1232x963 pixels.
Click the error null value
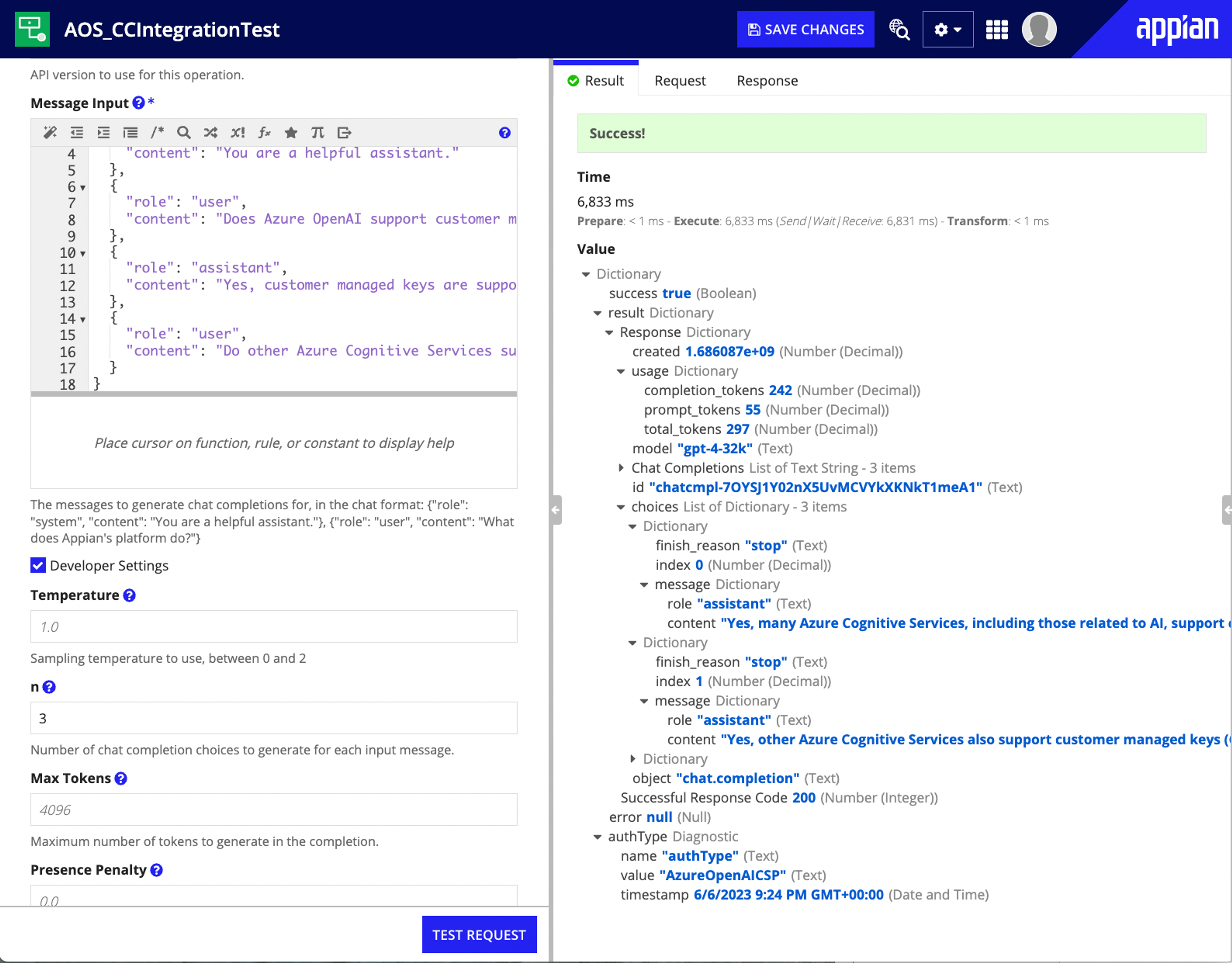point(659,817)
